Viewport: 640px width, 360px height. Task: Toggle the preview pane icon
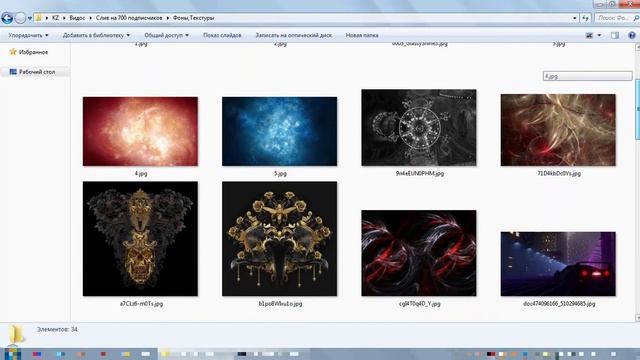coord(615,36)
